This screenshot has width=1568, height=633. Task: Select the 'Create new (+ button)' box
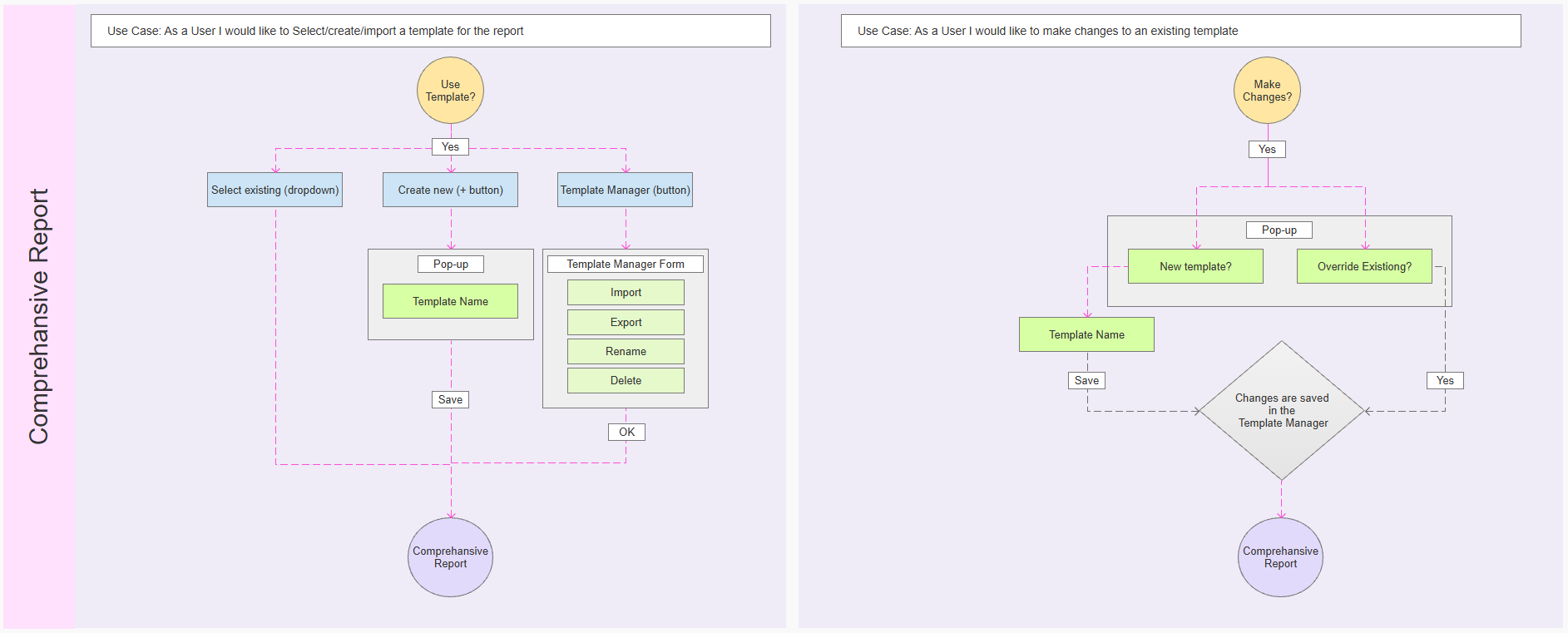(451, 190)
